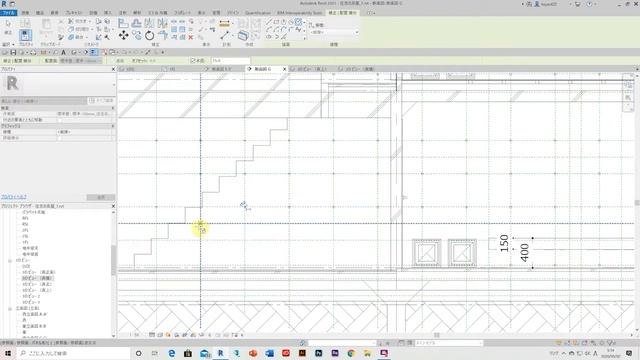Toggle the Properties palette button in the ribbon
This screenshot has width=640, height=360.
25,35
